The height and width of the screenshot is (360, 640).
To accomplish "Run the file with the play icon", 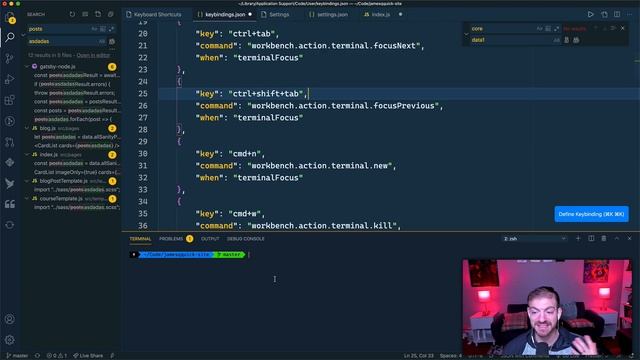I will 590,14.
